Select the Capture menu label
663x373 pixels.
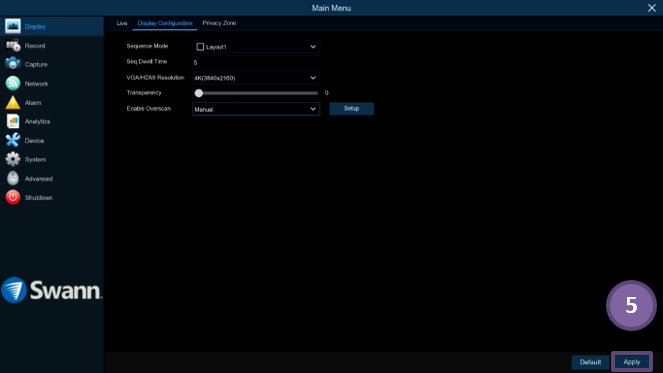pos(36,64)
